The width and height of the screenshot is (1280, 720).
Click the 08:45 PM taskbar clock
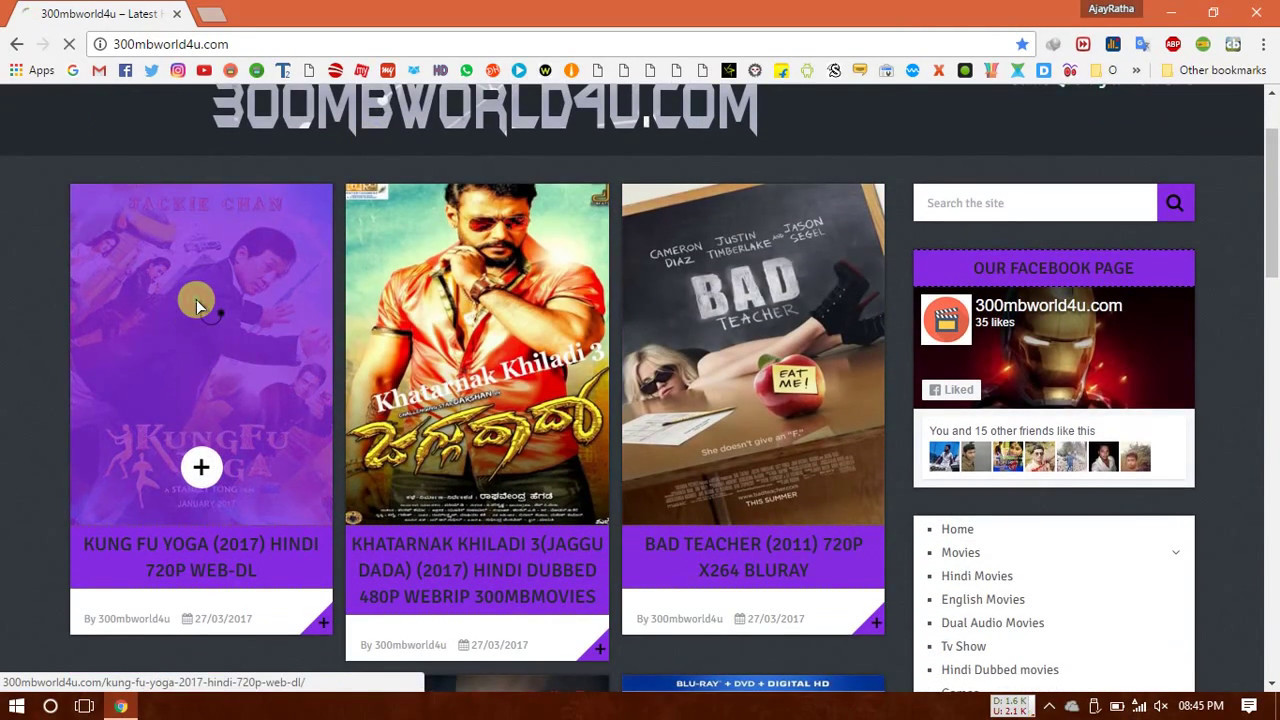(1201, 706)
